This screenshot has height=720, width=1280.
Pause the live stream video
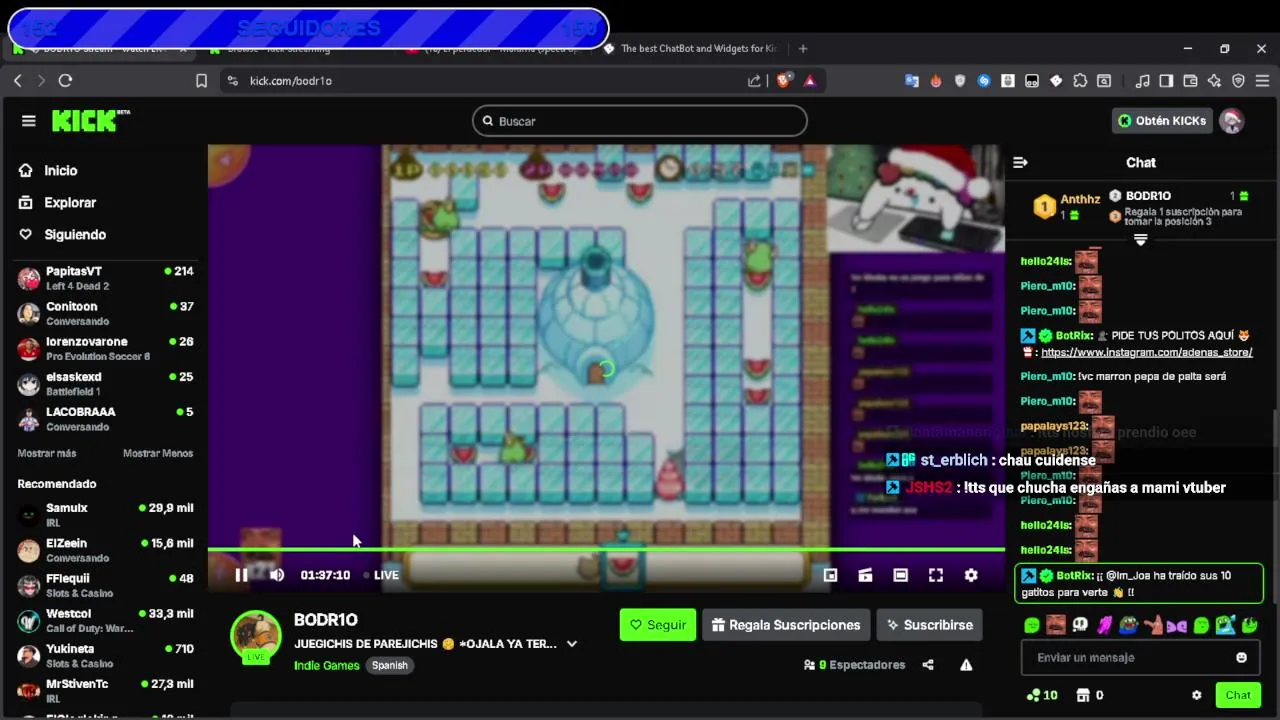(x=241, y=575)
